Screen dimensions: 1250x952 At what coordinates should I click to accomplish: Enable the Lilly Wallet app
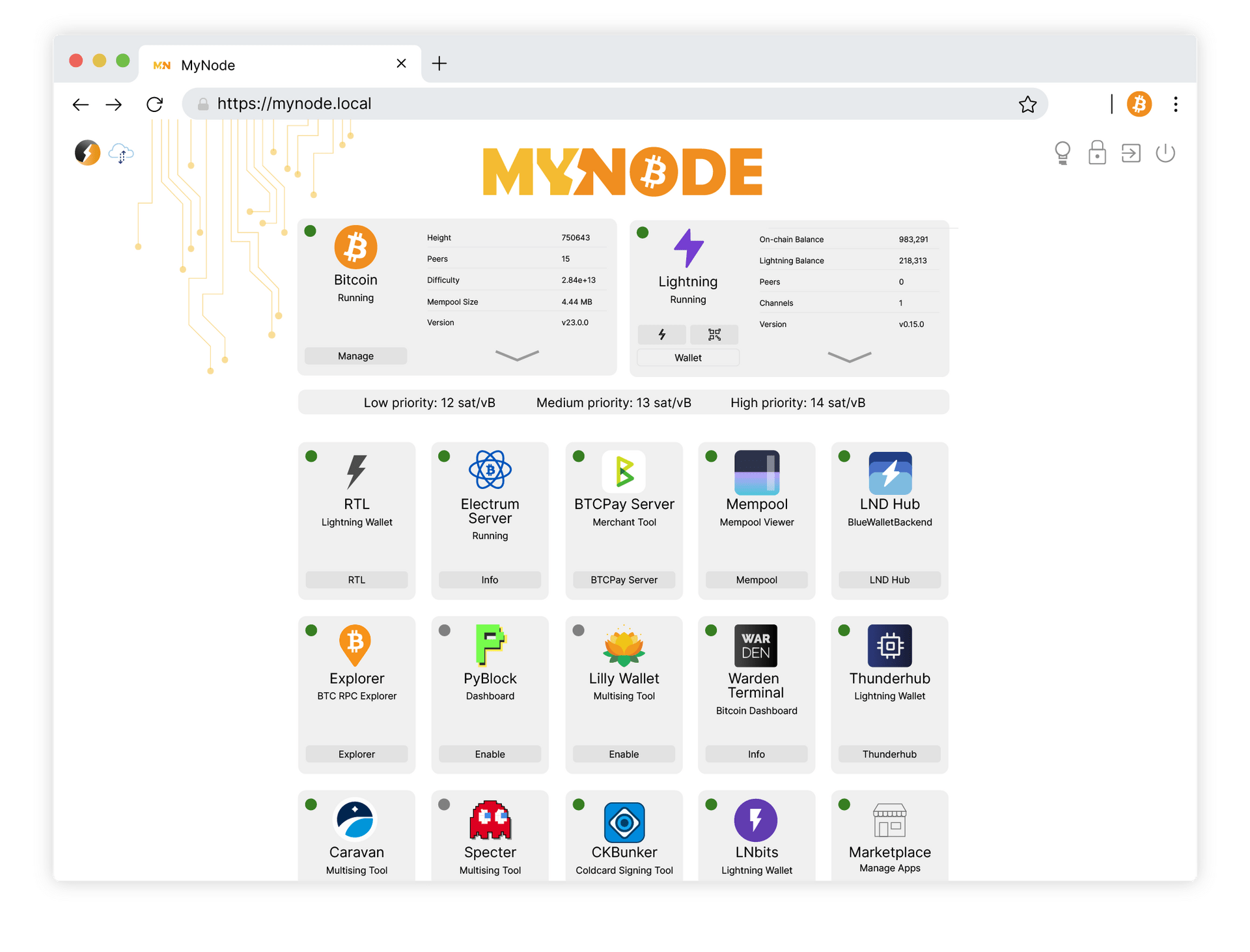coord(624,754)
